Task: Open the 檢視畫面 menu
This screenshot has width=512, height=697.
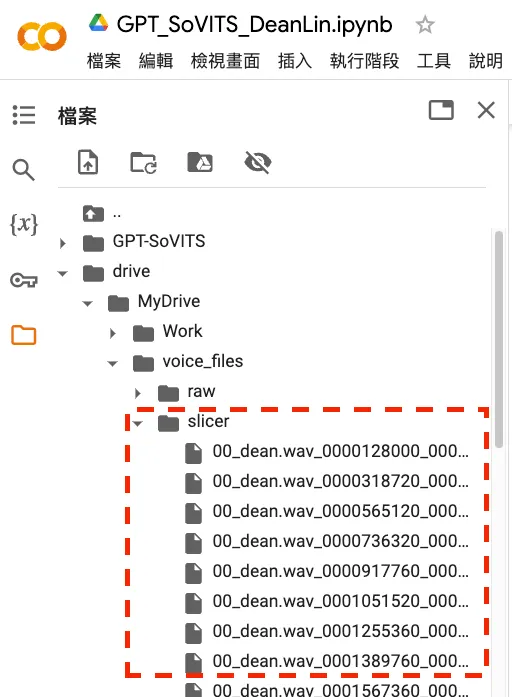Action: [225, 61]
